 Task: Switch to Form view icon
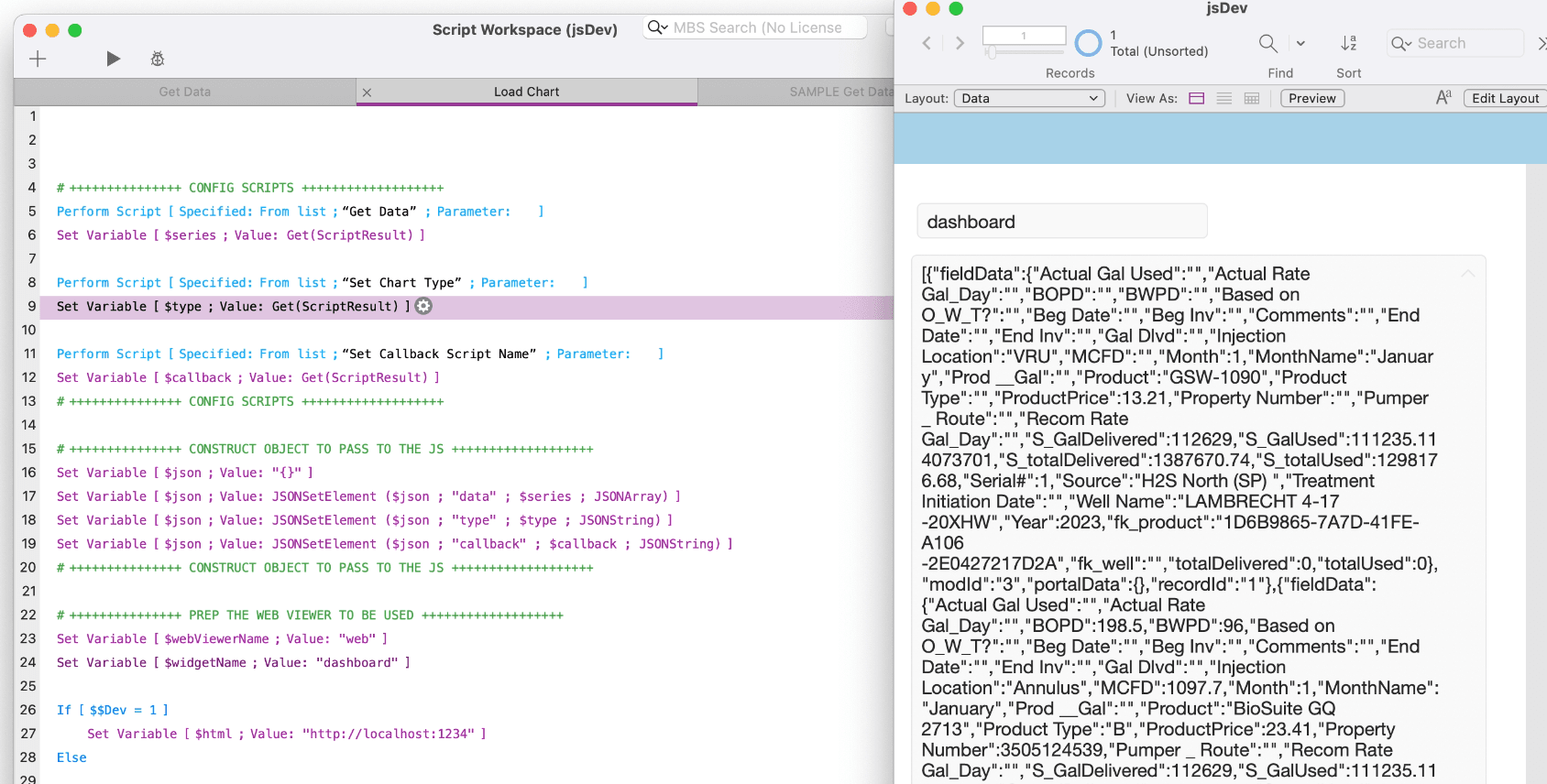point(1197,98)
